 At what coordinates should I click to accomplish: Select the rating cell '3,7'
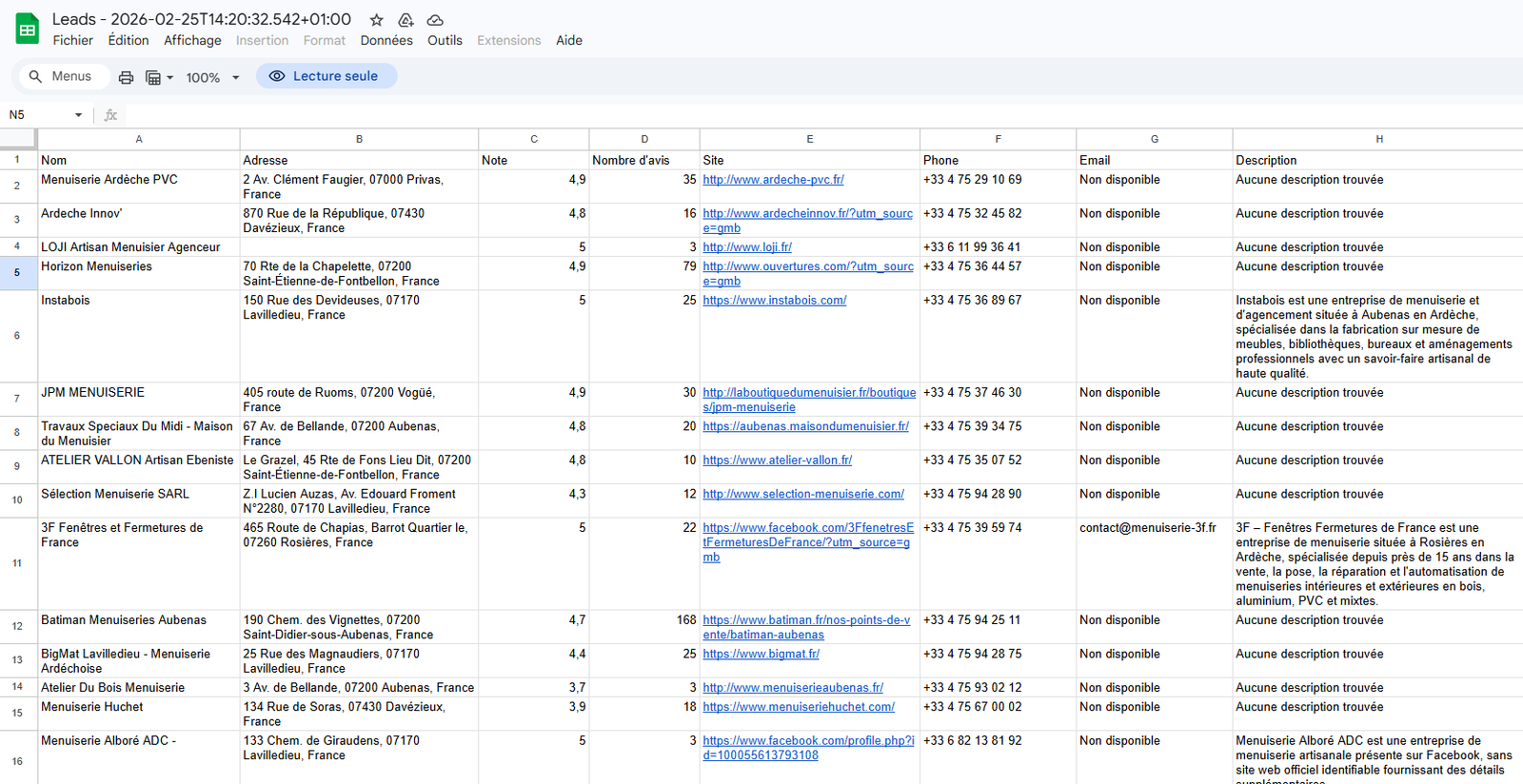coord(534,688)
